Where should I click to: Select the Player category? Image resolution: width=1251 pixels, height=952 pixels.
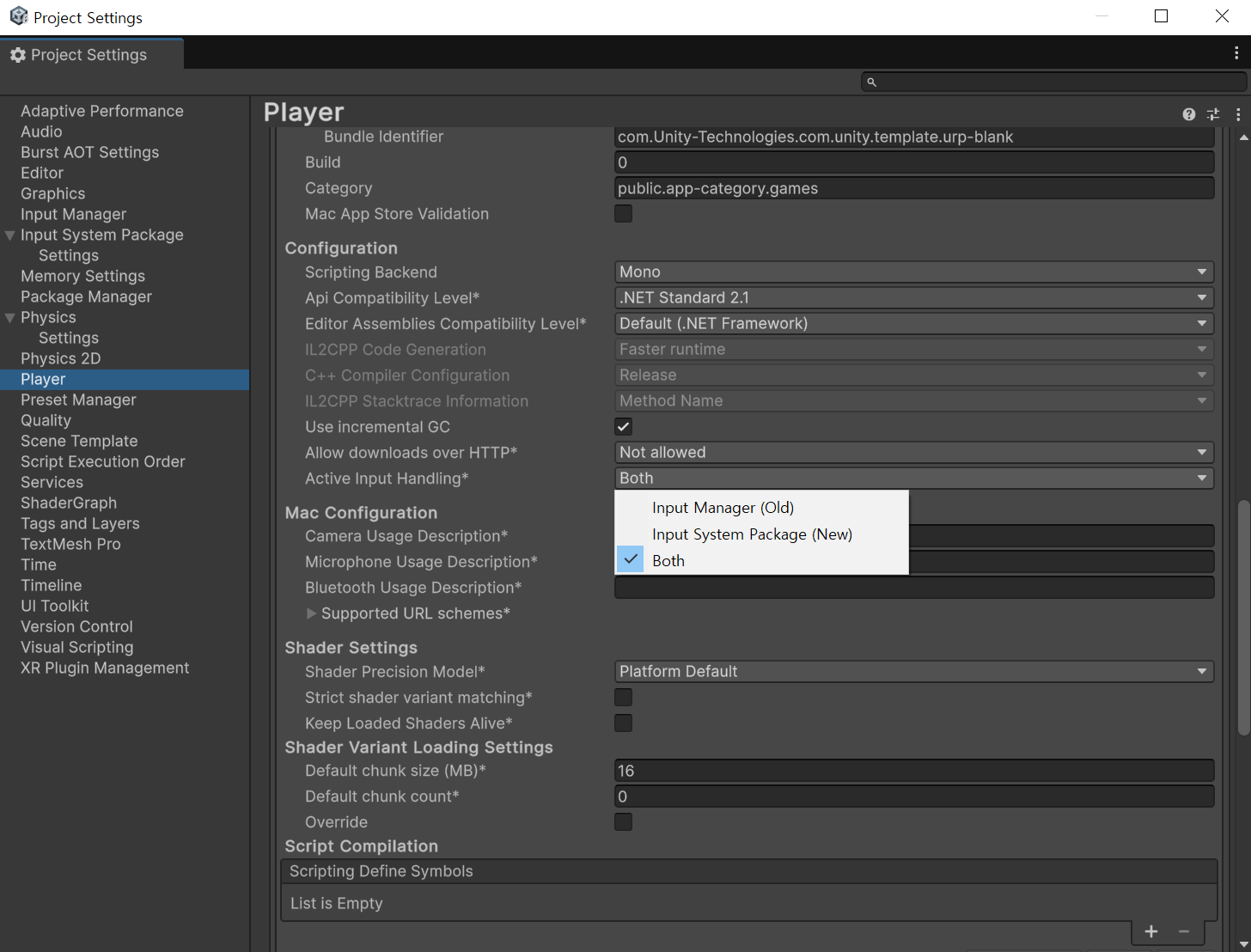[x=125, y=379]
